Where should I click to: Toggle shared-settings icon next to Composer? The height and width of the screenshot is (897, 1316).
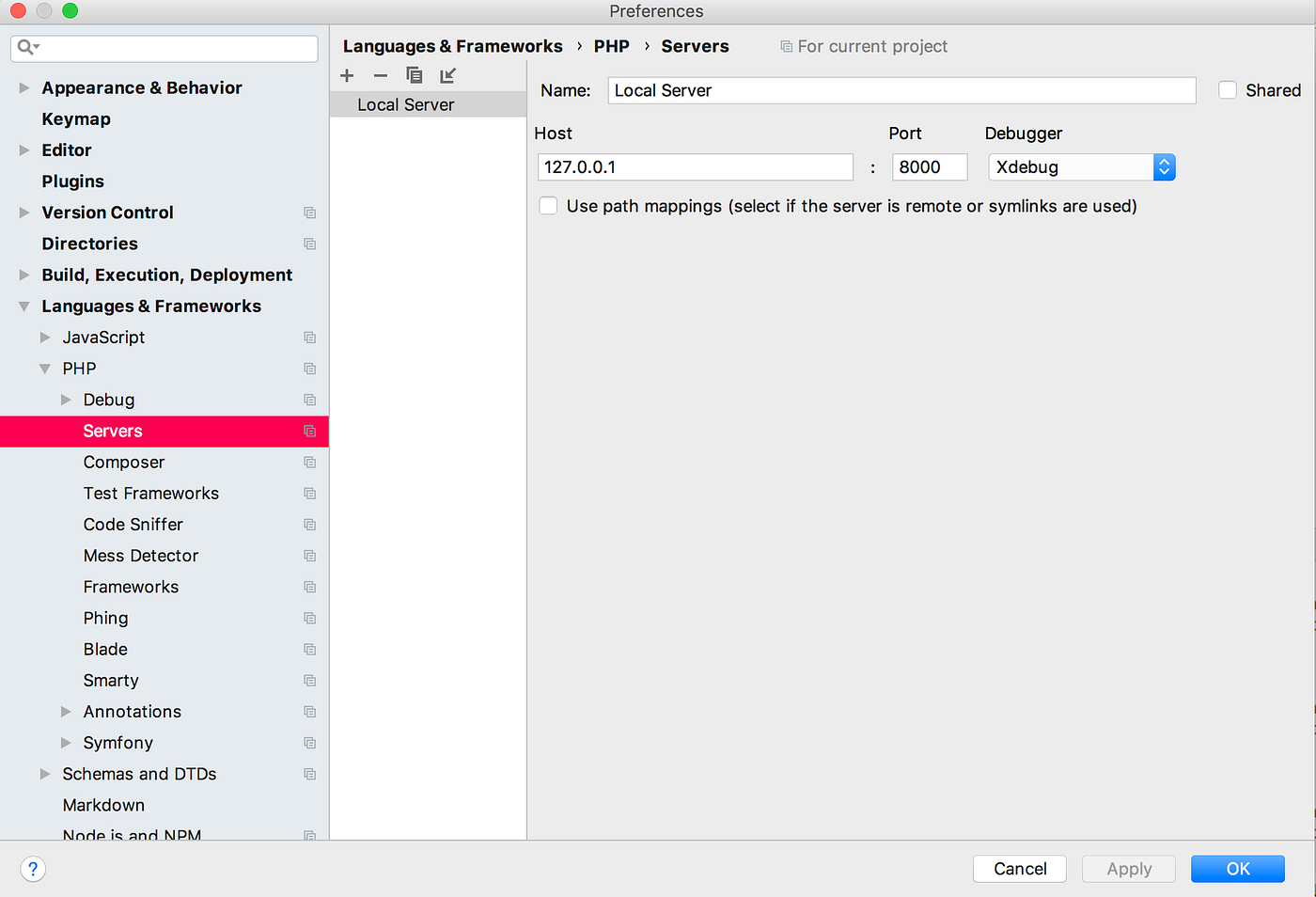coord(310,462)
